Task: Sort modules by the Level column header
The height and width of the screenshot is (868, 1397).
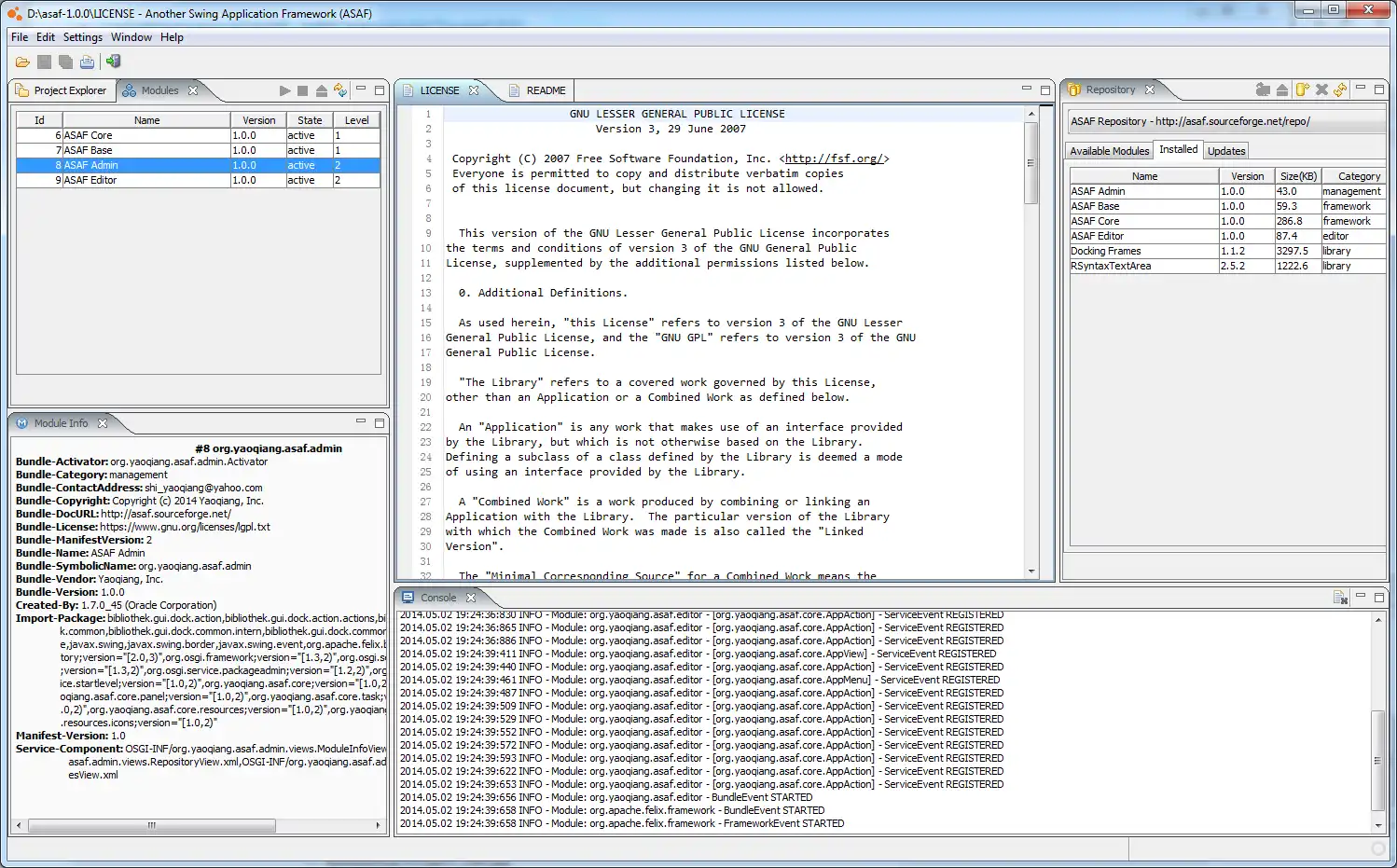Action: pyautogui.click(x=356, y=120)
